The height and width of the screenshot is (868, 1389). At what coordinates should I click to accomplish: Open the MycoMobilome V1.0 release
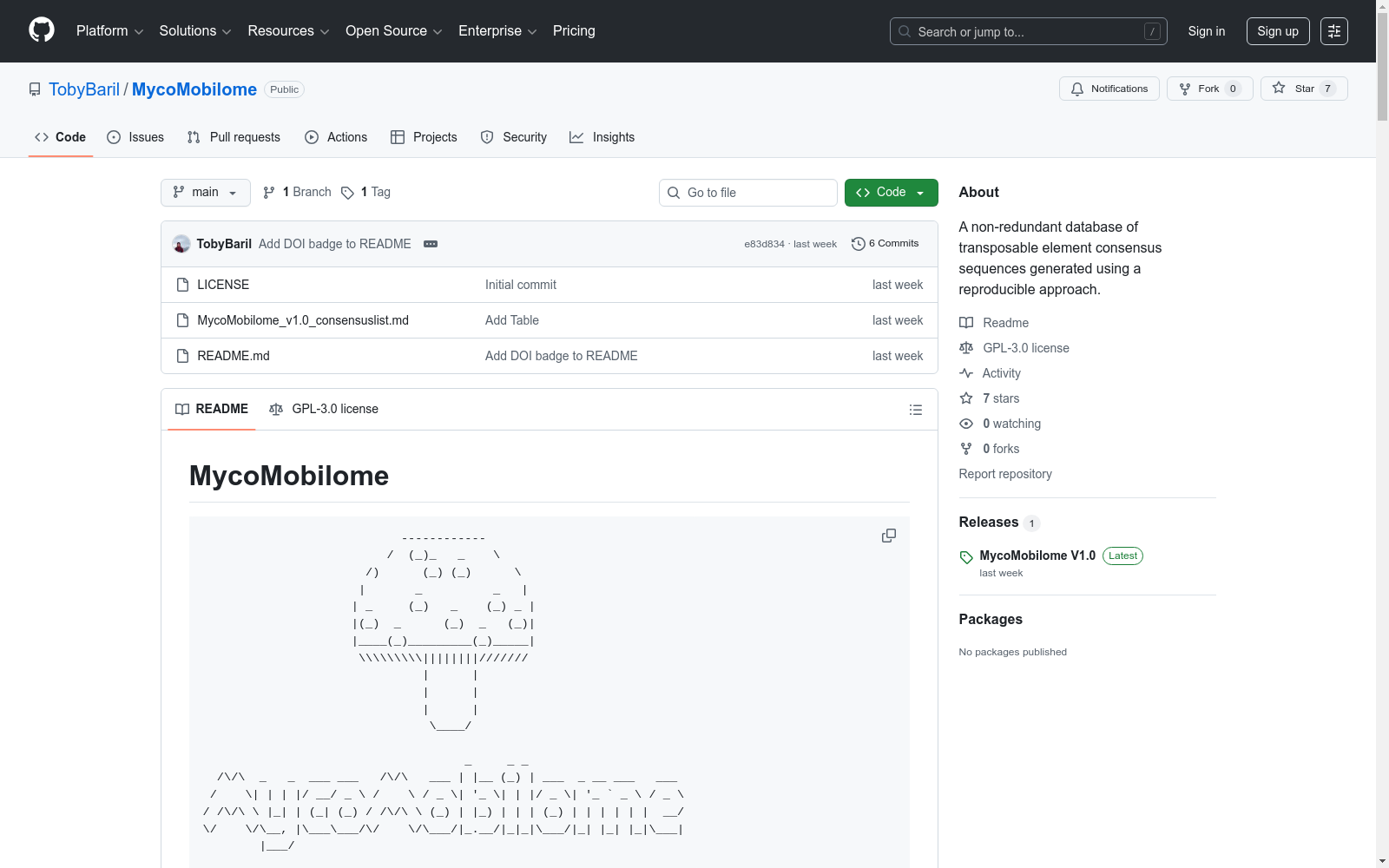(x=1037, y=556)
